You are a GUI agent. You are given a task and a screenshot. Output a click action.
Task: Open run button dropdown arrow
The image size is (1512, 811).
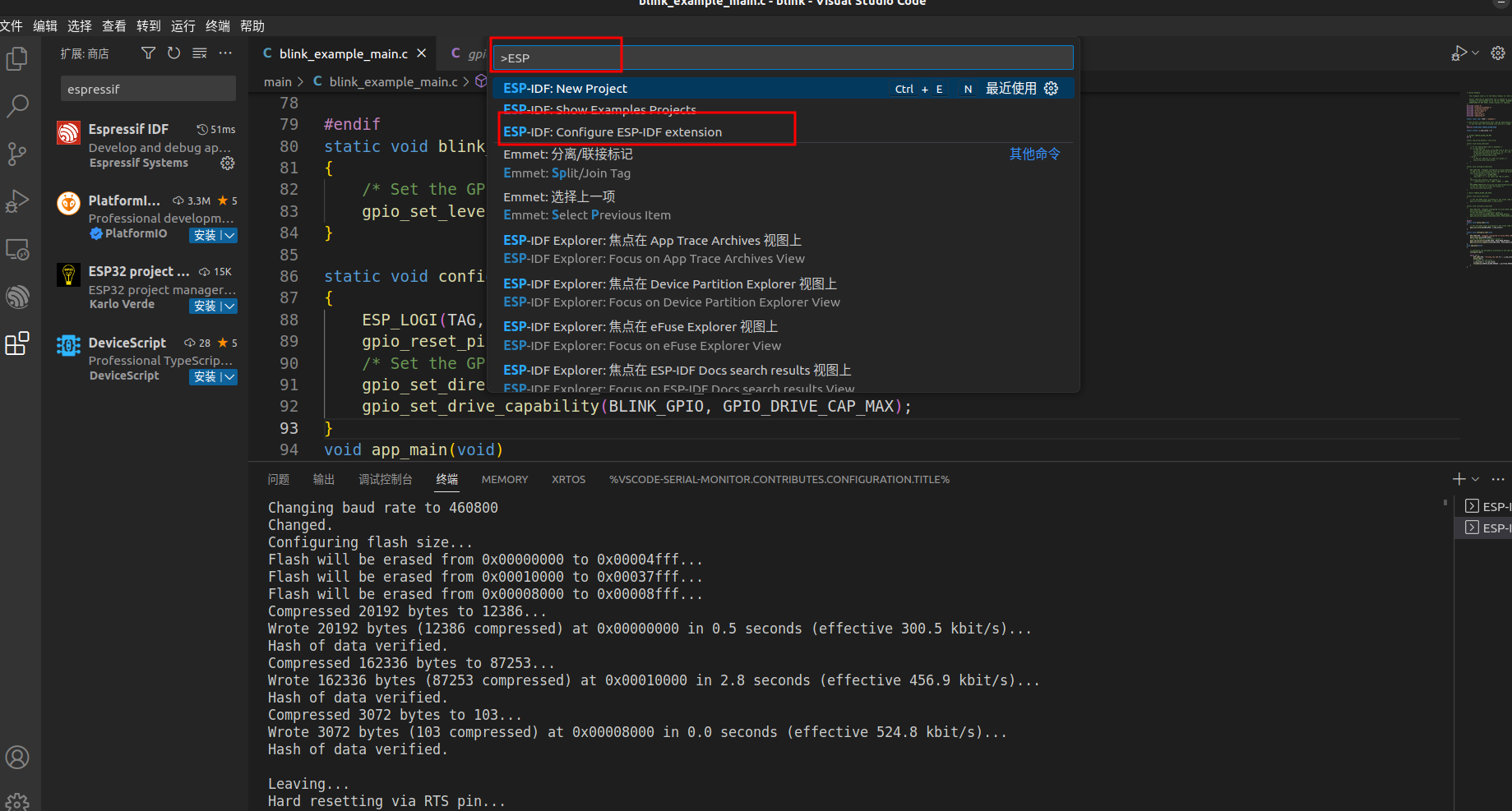click(1475, 53)
